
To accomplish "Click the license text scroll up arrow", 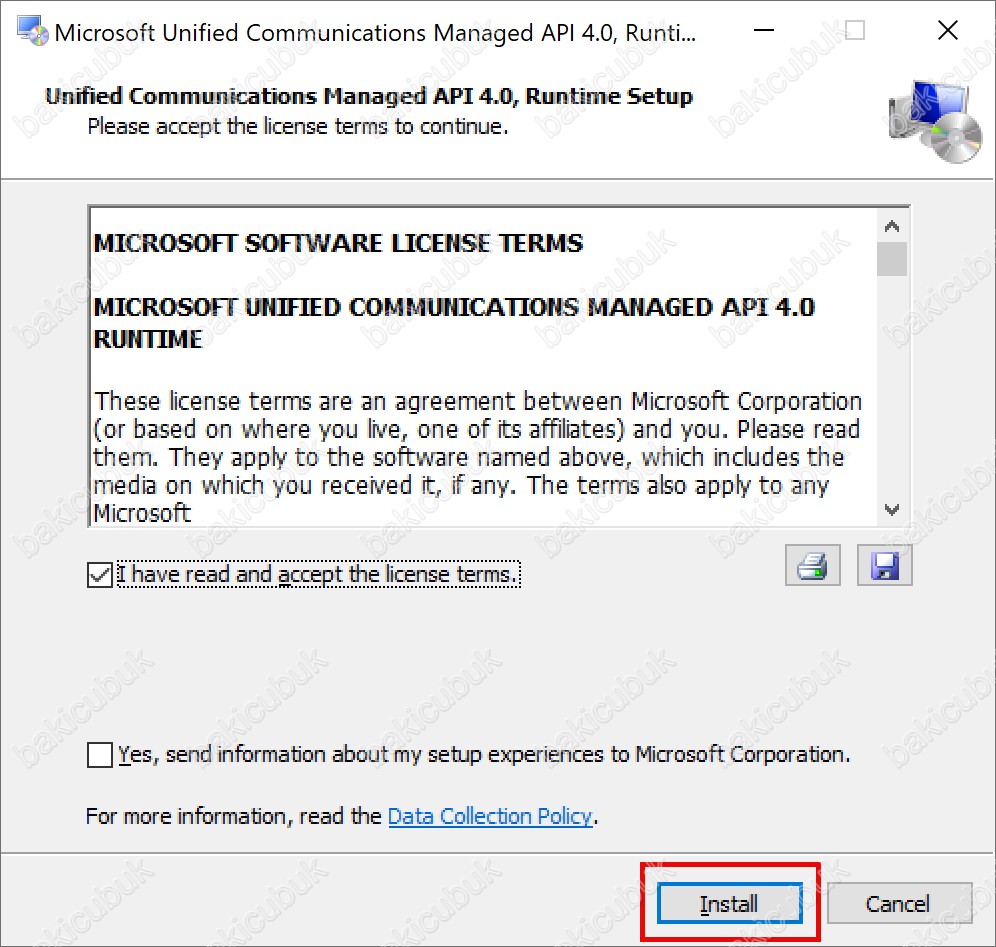I will [892, 226].
